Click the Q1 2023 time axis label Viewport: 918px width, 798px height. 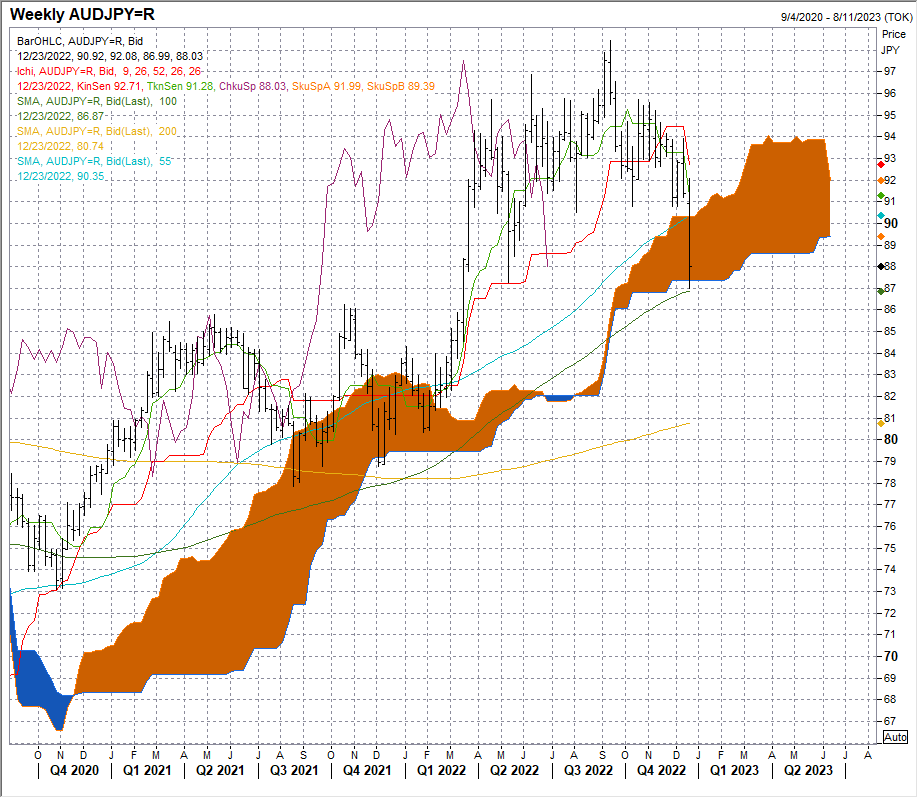point(734,770)
